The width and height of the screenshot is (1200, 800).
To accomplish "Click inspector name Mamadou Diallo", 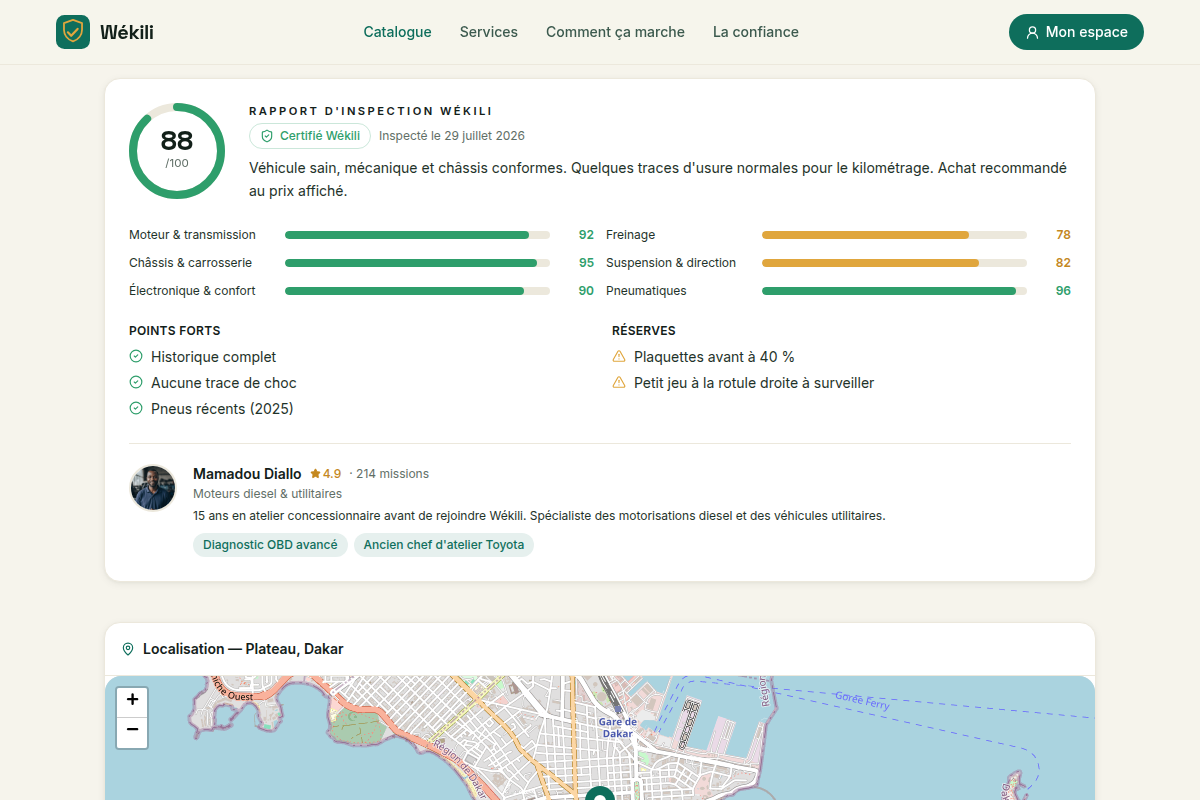I will [x=247, y=474].
